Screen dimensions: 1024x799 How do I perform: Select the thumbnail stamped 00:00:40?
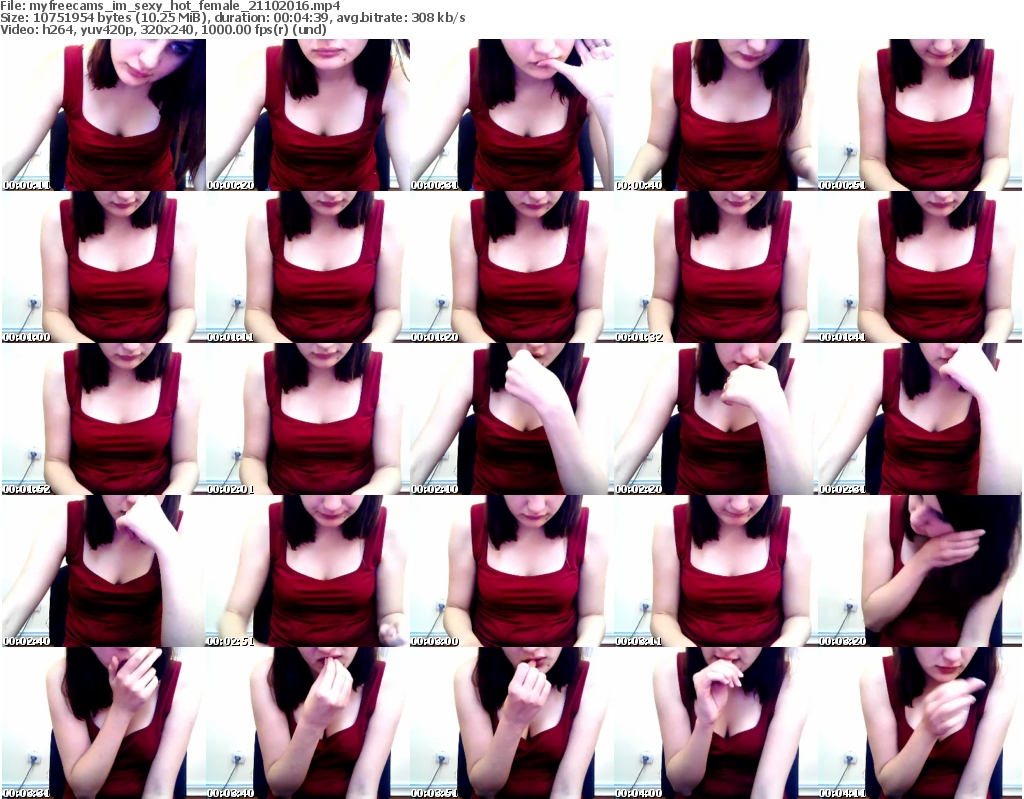(x=716, y=115)
